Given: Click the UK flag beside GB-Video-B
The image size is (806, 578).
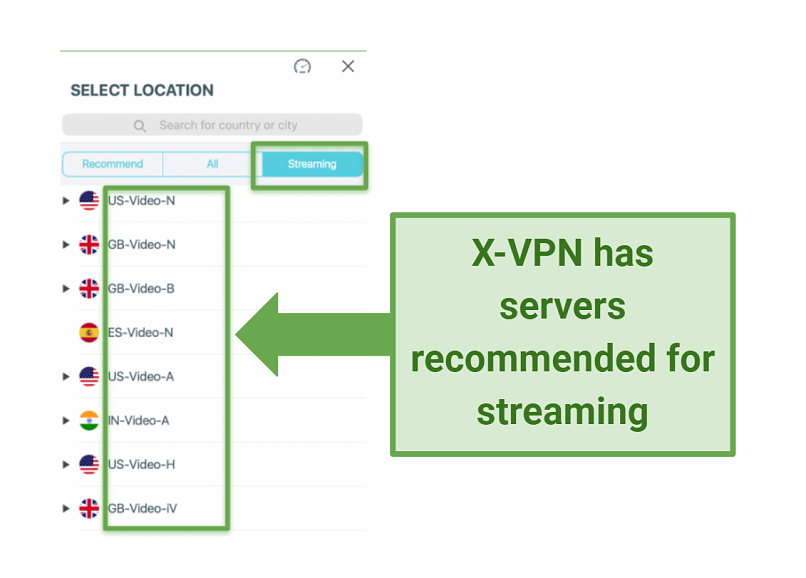Looking at the screenshot, I should click(89, 288).
